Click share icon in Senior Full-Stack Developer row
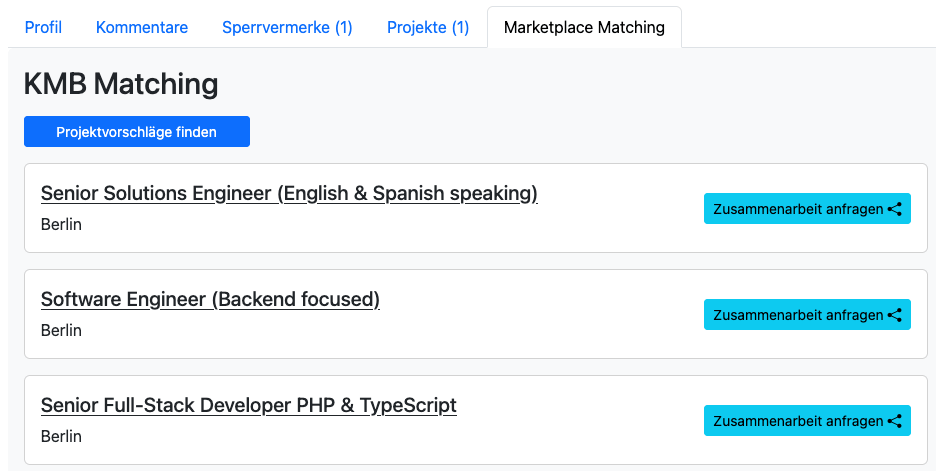This screenshot has height=471, width=936. pos(895,421)
